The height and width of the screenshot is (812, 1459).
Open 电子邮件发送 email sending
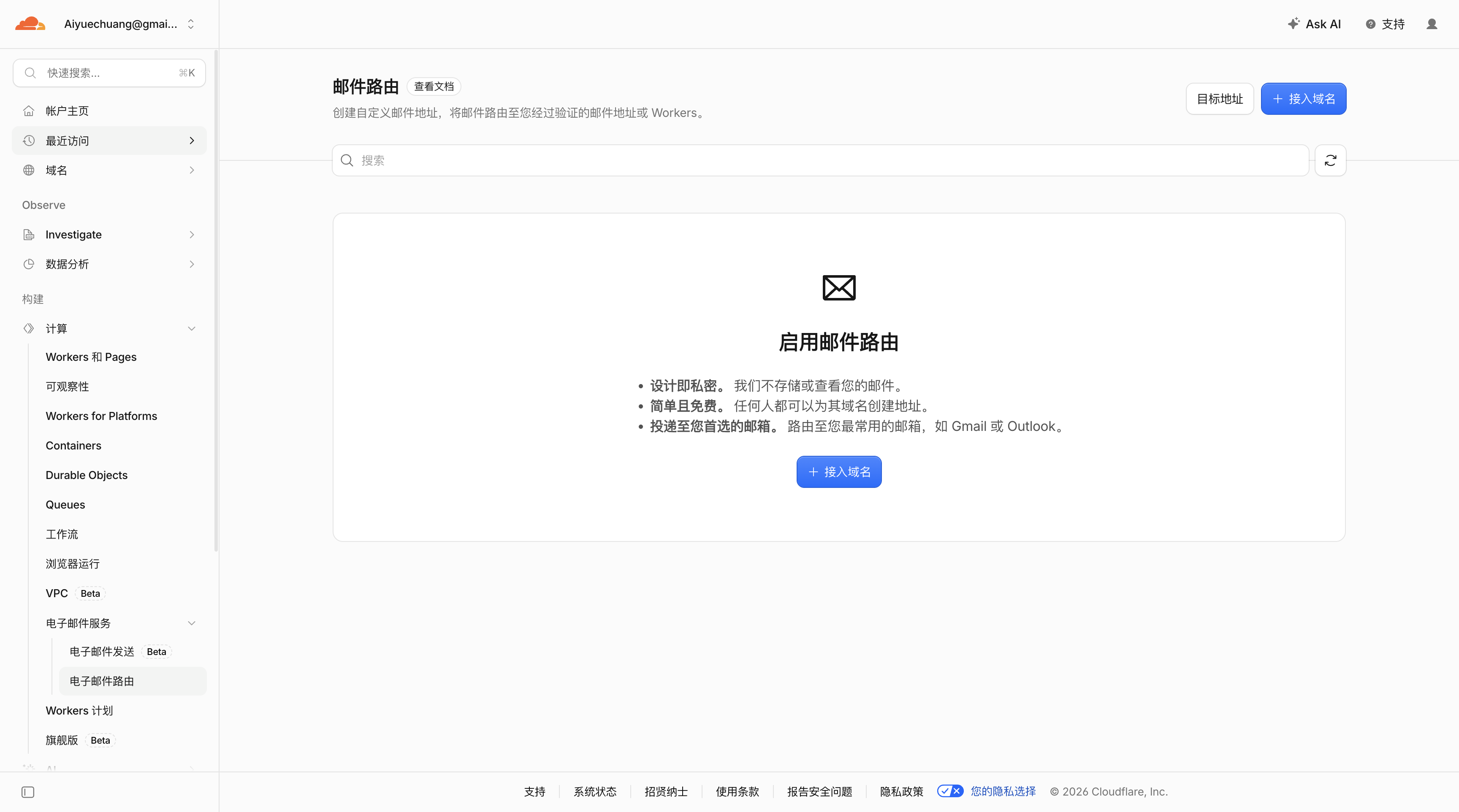click(x=120, y=651)
